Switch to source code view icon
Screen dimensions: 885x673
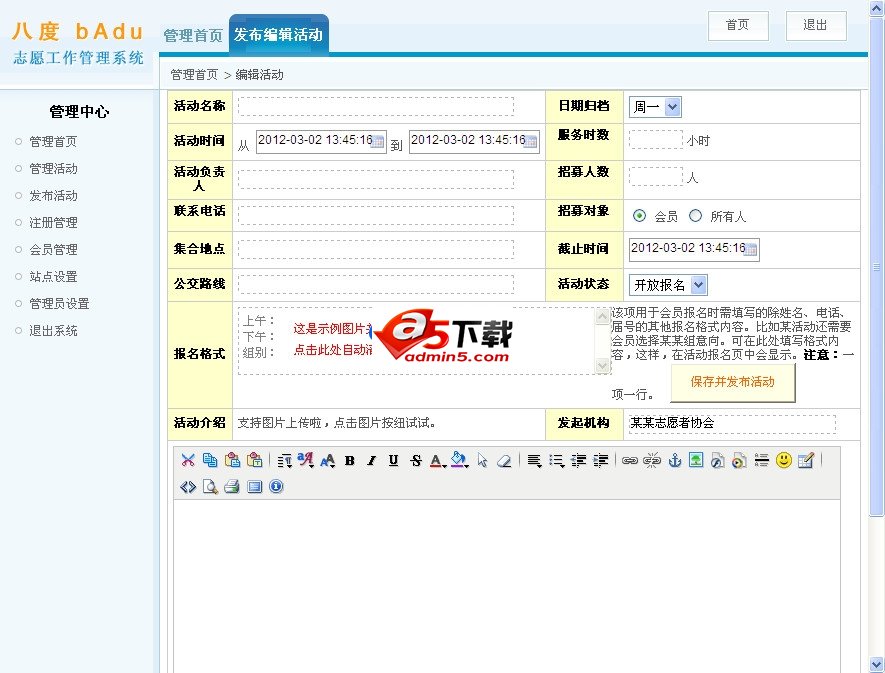pos(187,487)
